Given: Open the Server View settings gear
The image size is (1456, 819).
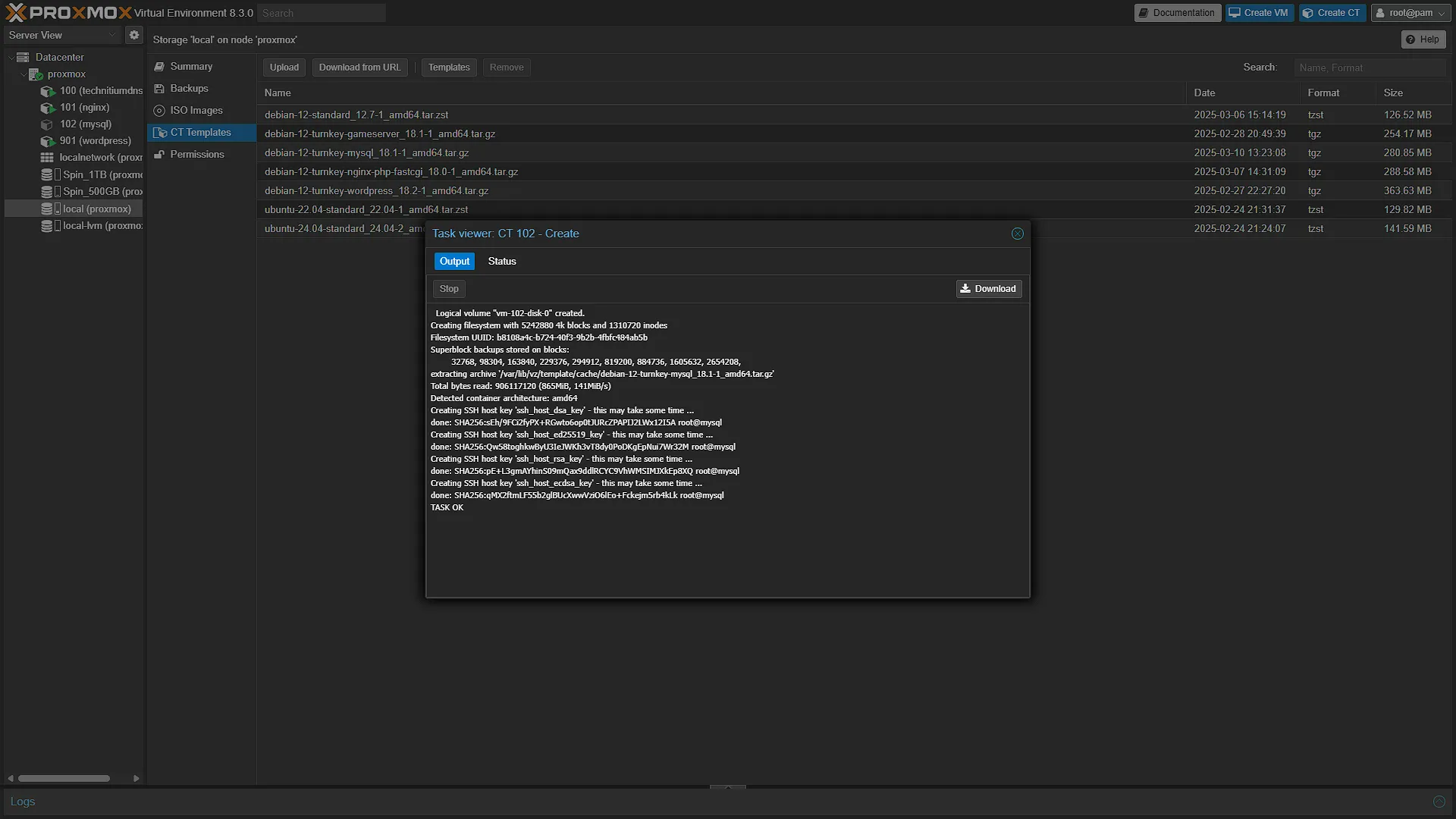Looking at the screenshot, I should coord(134,35).
